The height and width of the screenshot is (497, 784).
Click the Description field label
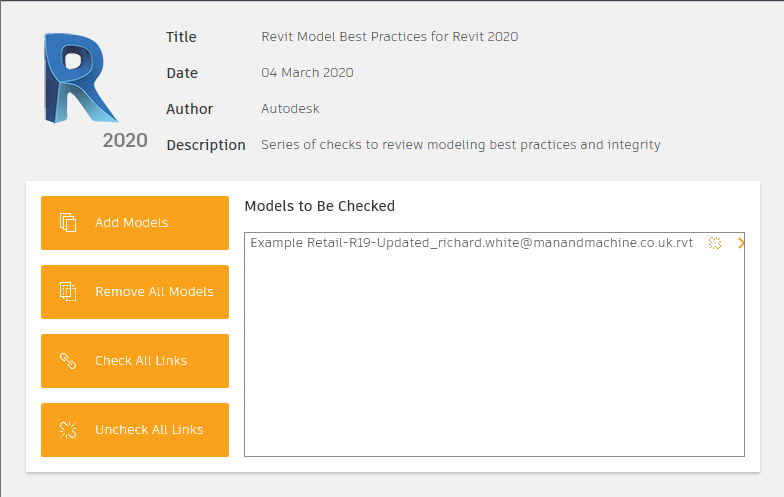206,145
